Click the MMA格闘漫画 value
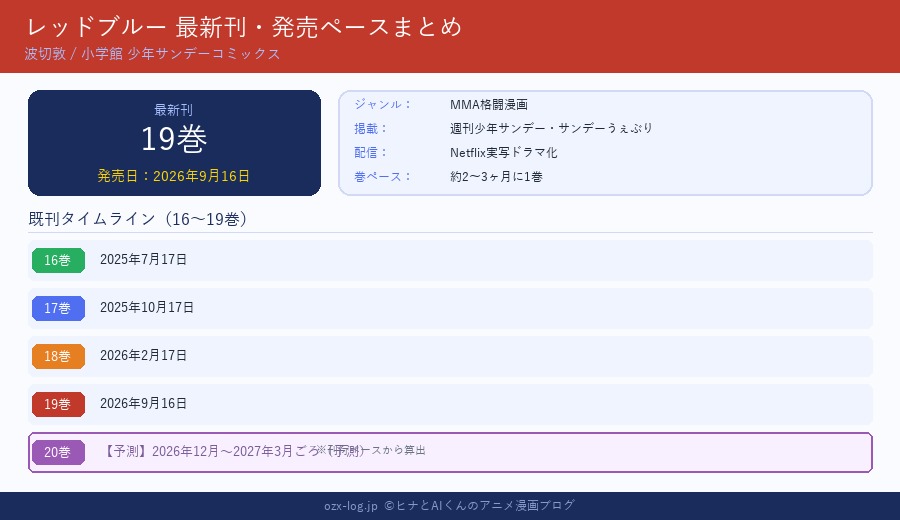Image resolution: width=900 pixels, height=520 pixels. coord(488,104)
